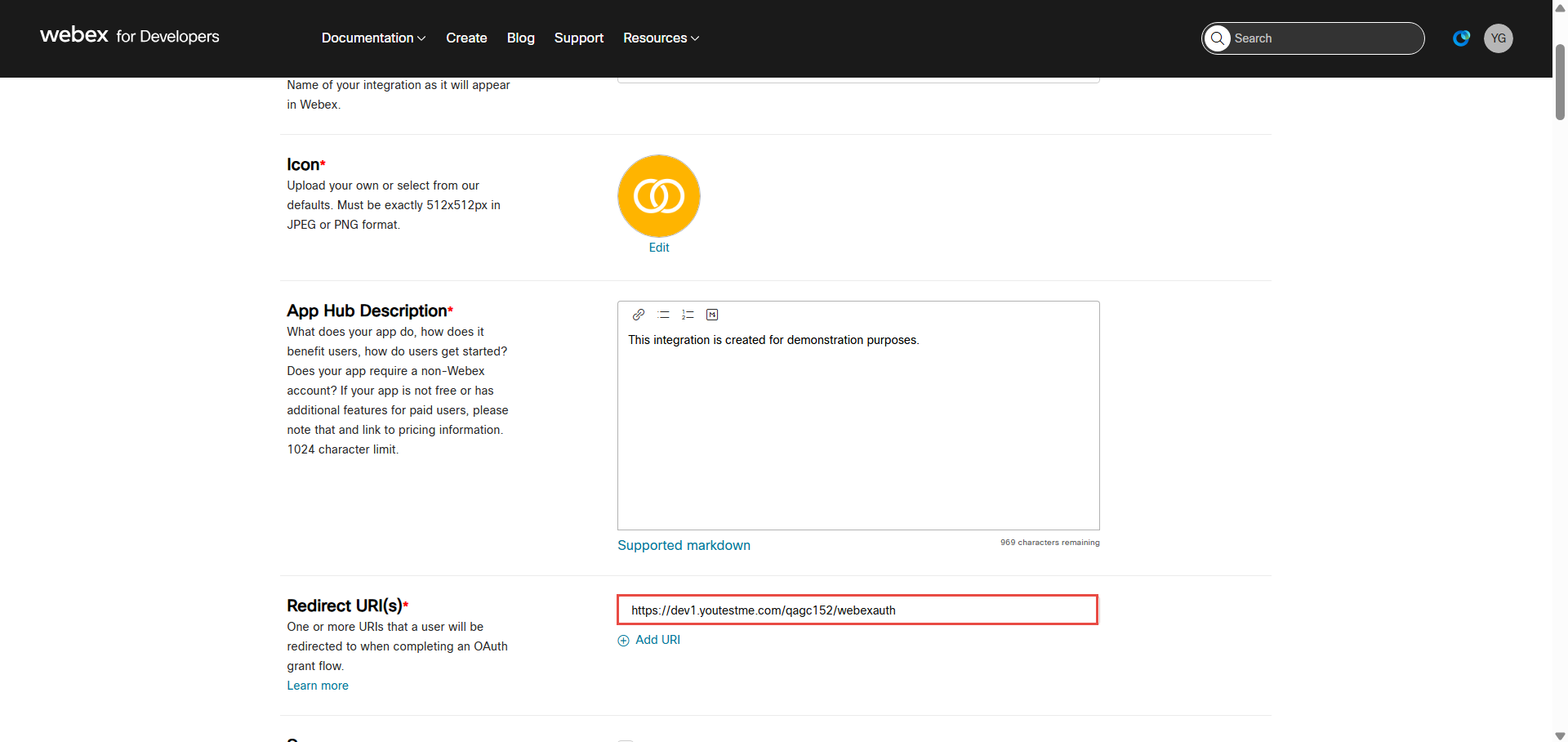Click the plus icon beside Add URI
Viewport: 1568px width, 742px height.
624,641
